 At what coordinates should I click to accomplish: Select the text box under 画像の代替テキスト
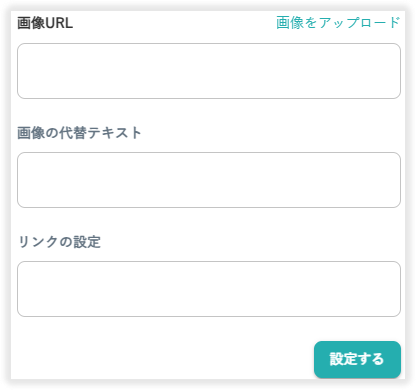209,180
